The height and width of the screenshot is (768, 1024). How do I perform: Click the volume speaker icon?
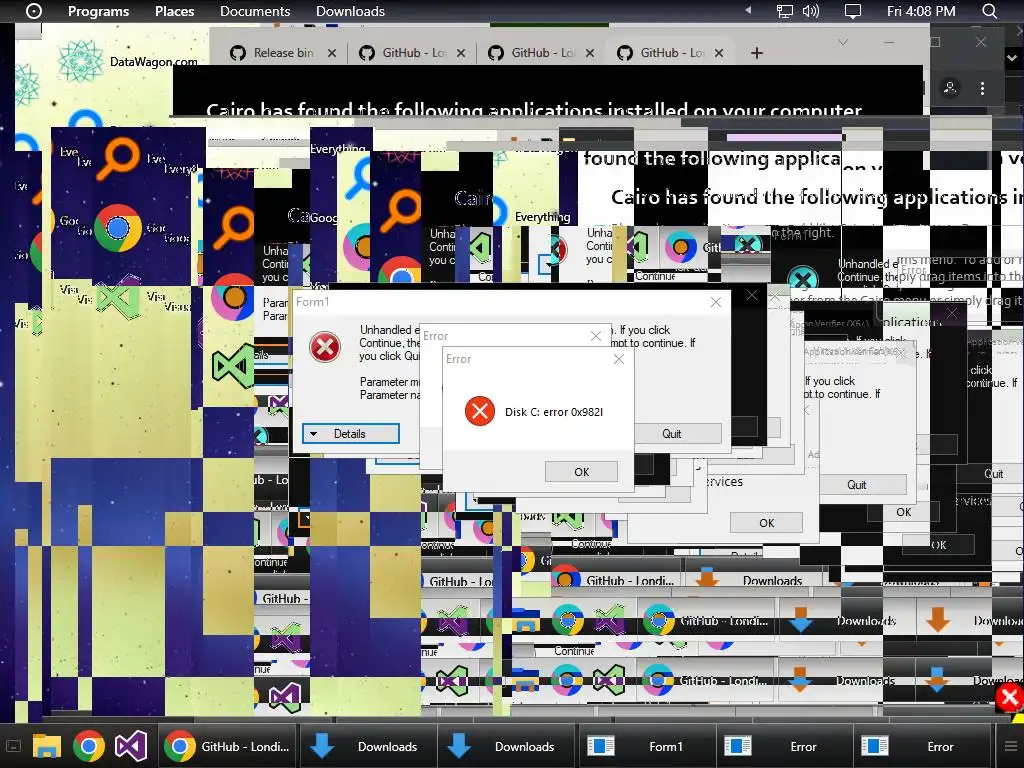click(810, 11)
